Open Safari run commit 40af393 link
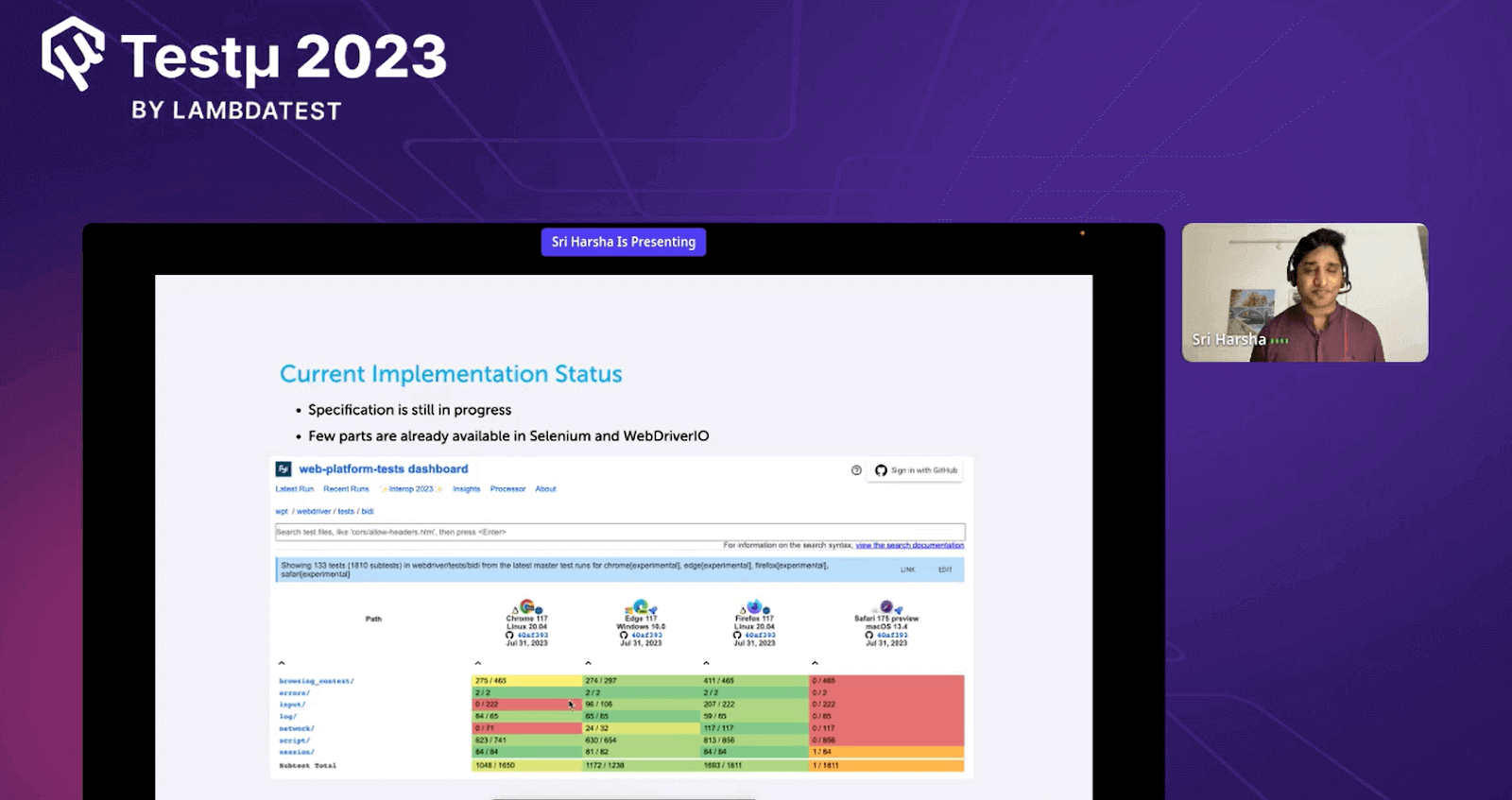This screenshot has width=1512, height=800. click(x=892, y=636)
